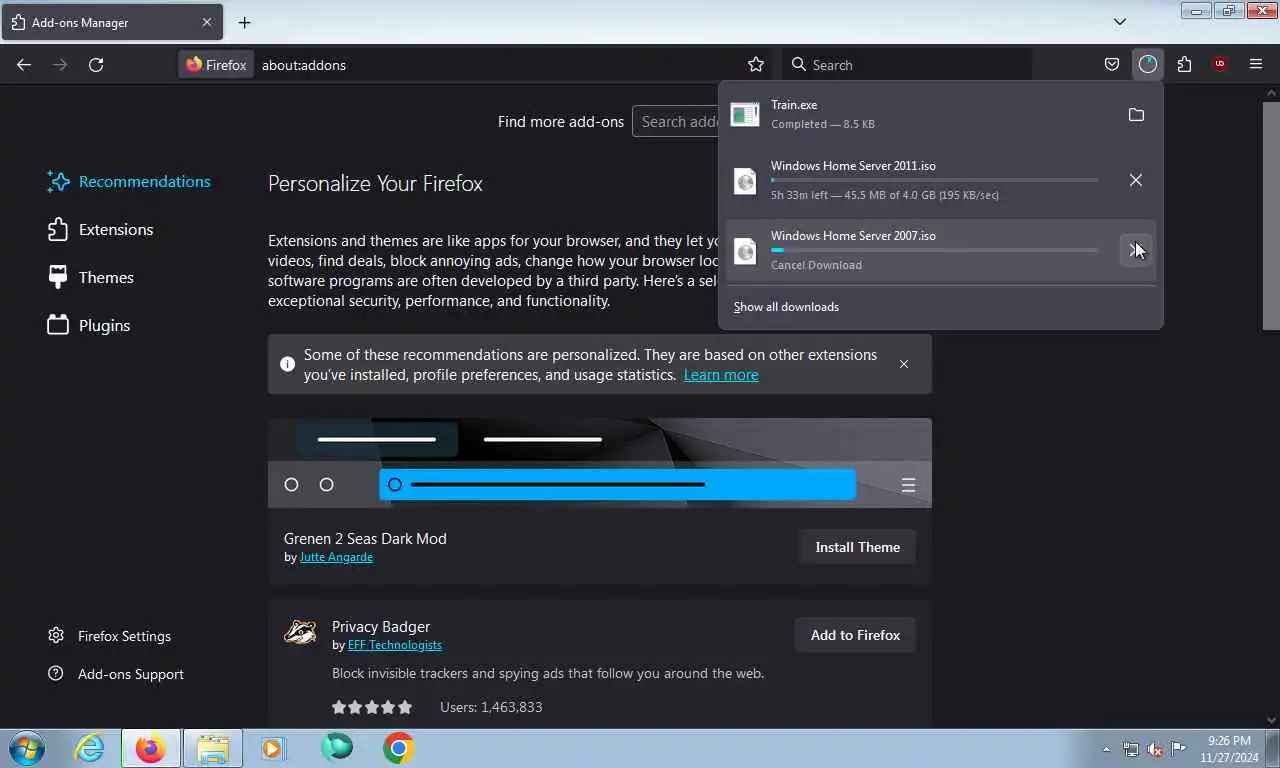Open the Learn more link
The height and width of the screenshot is (768, 1280).
pyautogui.click(x=721, y=375)
